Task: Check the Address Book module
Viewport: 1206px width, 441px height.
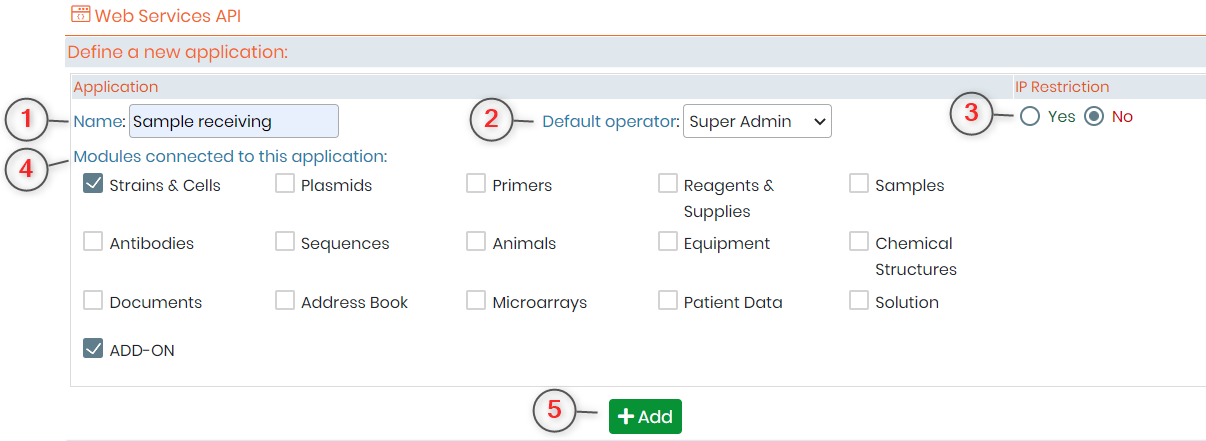Action: [285, 300]
